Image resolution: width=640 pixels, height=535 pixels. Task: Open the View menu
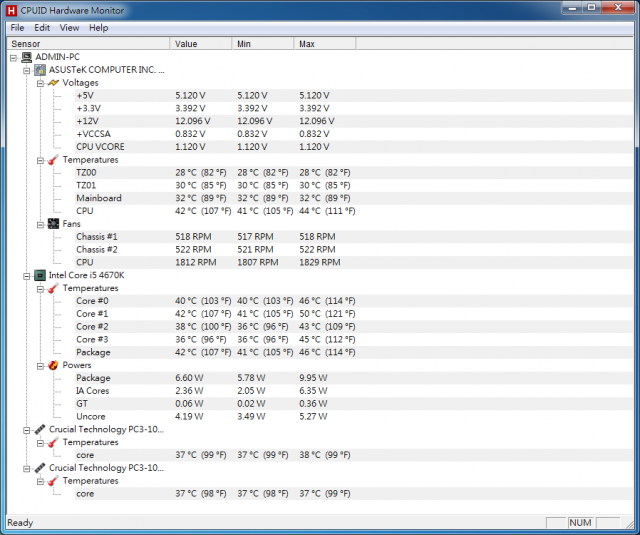click(x=69, y=28)
